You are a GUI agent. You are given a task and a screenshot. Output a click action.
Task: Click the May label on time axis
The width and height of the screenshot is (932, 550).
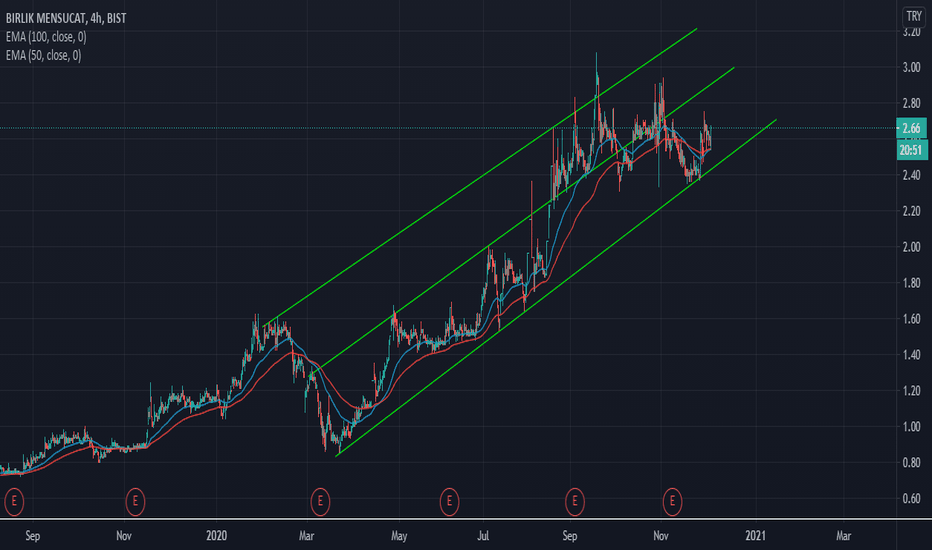click(399, 536)
